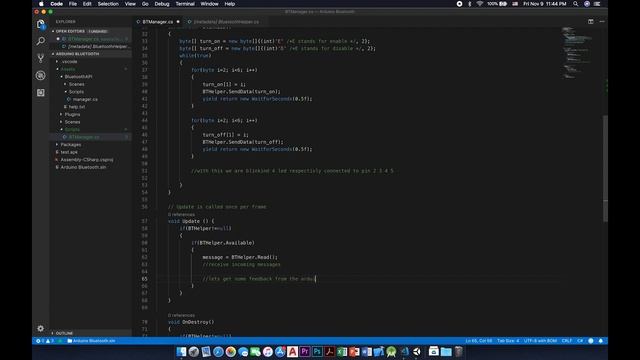Open Finder from the Dock
The image size is (640, 360).
pyautogui.click(x=181, y=351)
